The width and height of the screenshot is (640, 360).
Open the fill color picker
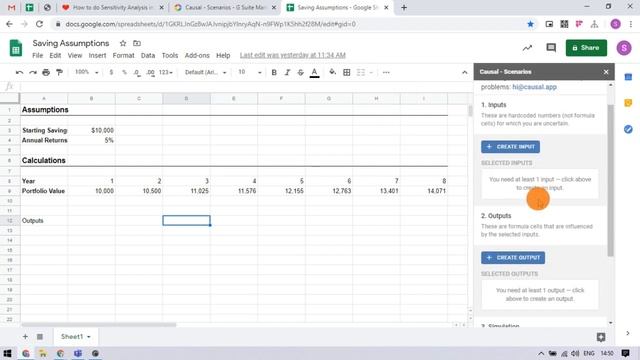(x=333, y=72)
